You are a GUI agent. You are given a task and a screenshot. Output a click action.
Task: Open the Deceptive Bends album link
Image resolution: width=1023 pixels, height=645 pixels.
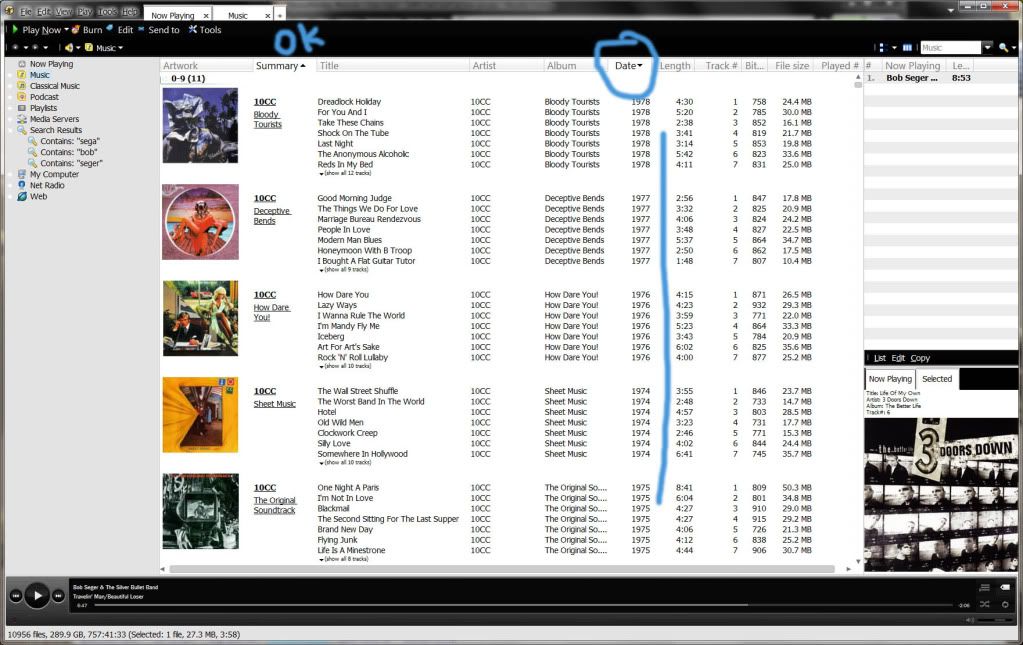pos(271,216)
